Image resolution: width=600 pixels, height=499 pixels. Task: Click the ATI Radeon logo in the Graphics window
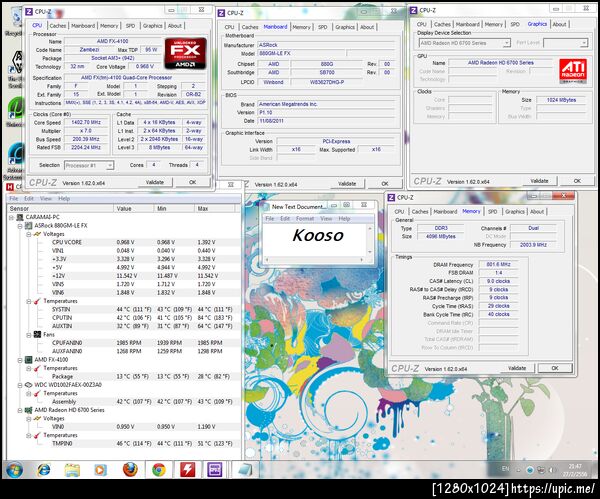(572, 71)
